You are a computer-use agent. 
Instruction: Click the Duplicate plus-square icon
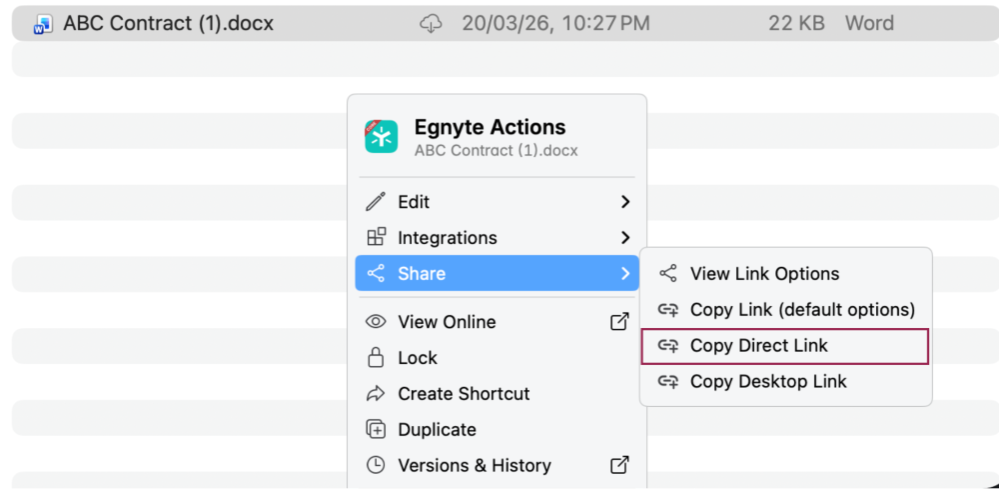click(x=376, y=430)
